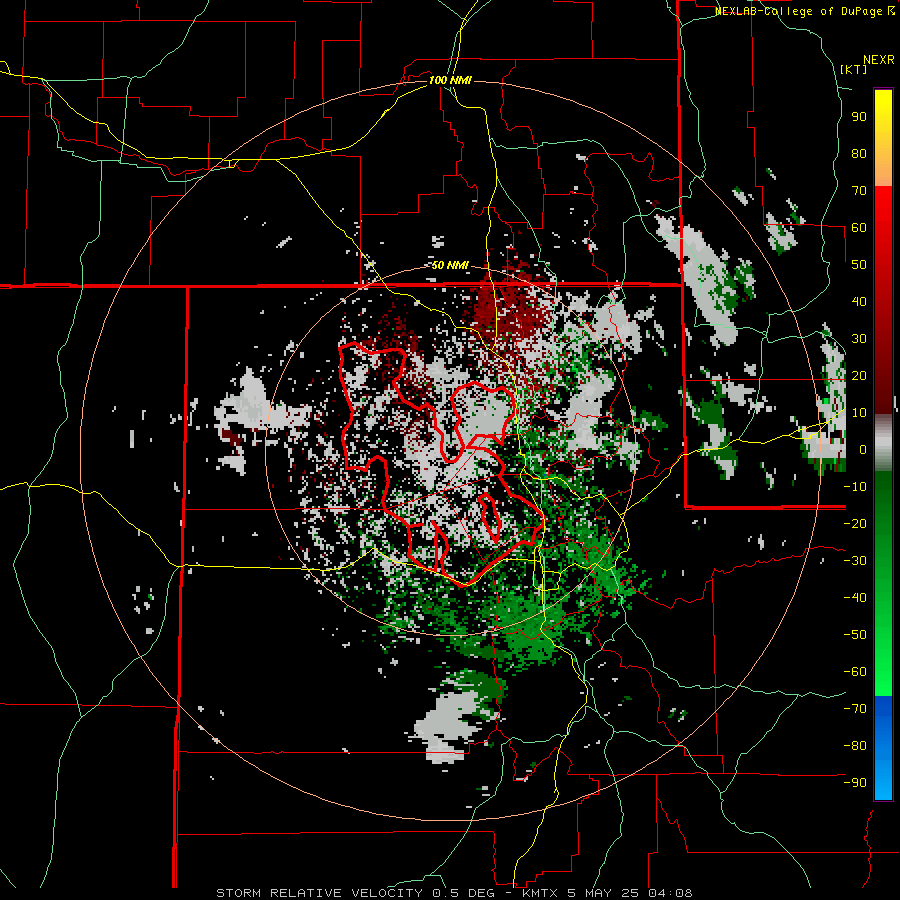
Task: Select the 50 value on the velocity scale
Action: (859, 265)
